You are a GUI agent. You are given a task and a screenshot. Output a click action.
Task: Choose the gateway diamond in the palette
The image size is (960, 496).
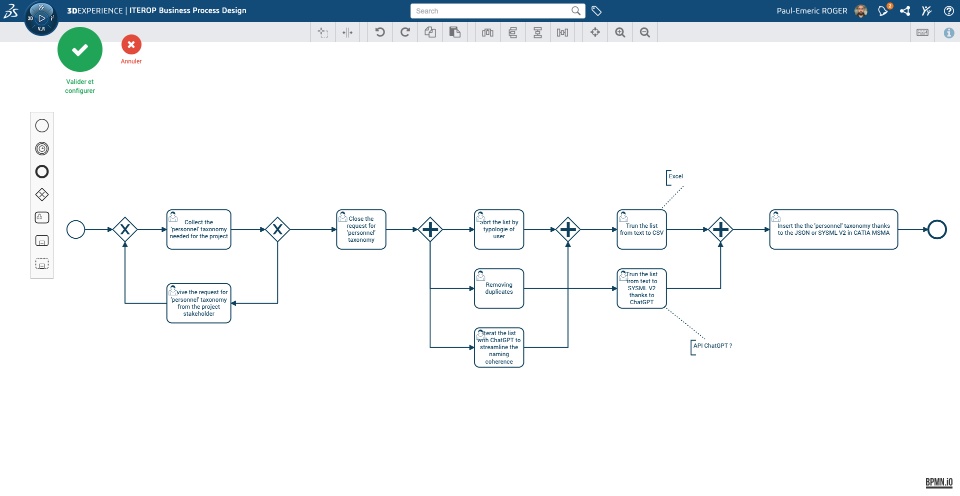coord(42,195)
